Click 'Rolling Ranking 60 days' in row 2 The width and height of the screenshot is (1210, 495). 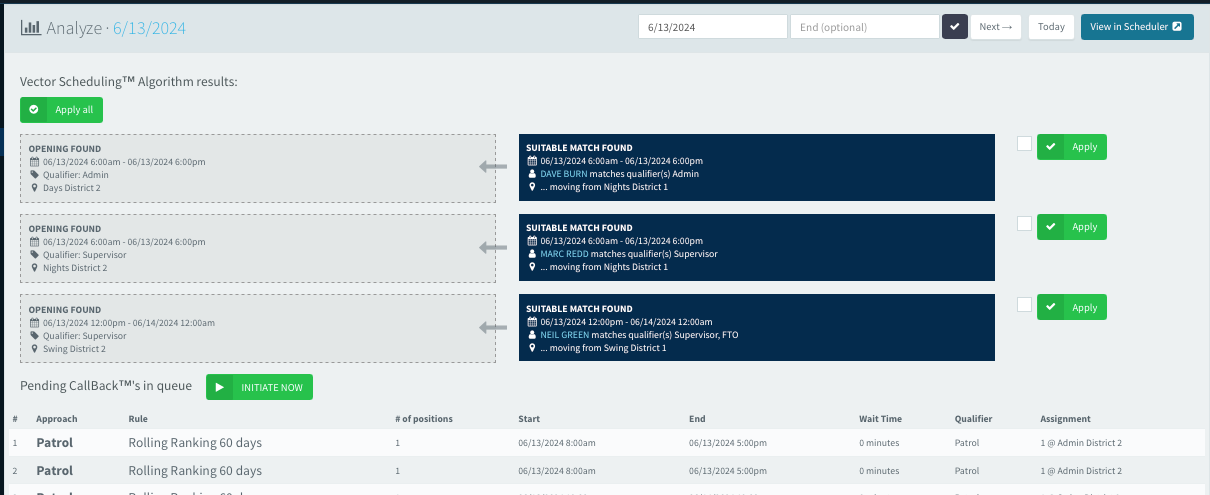(x=195, y=471)
